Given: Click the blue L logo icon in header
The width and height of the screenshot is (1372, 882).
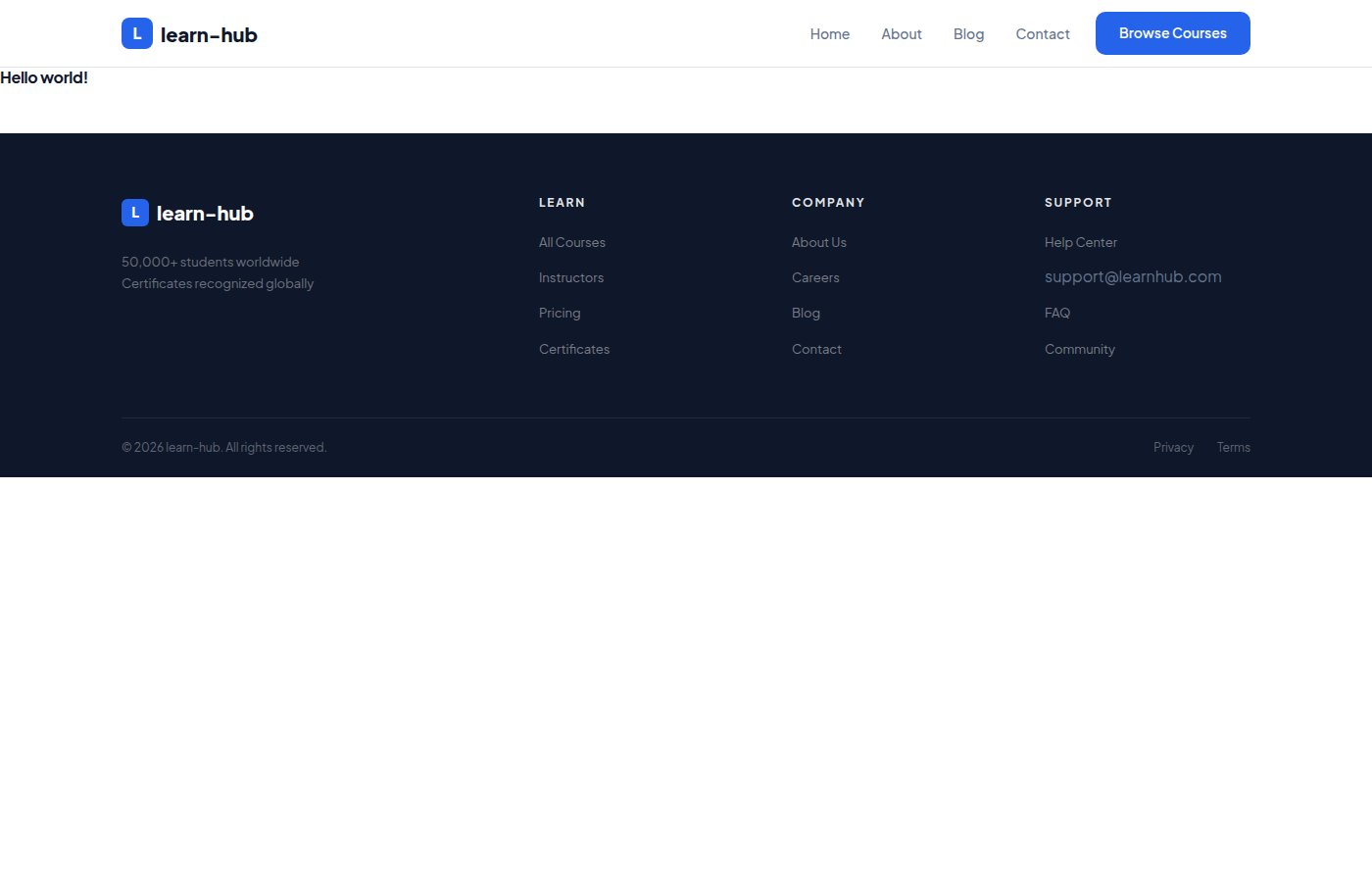Looking at the screenshot, I should pos(137,33).
